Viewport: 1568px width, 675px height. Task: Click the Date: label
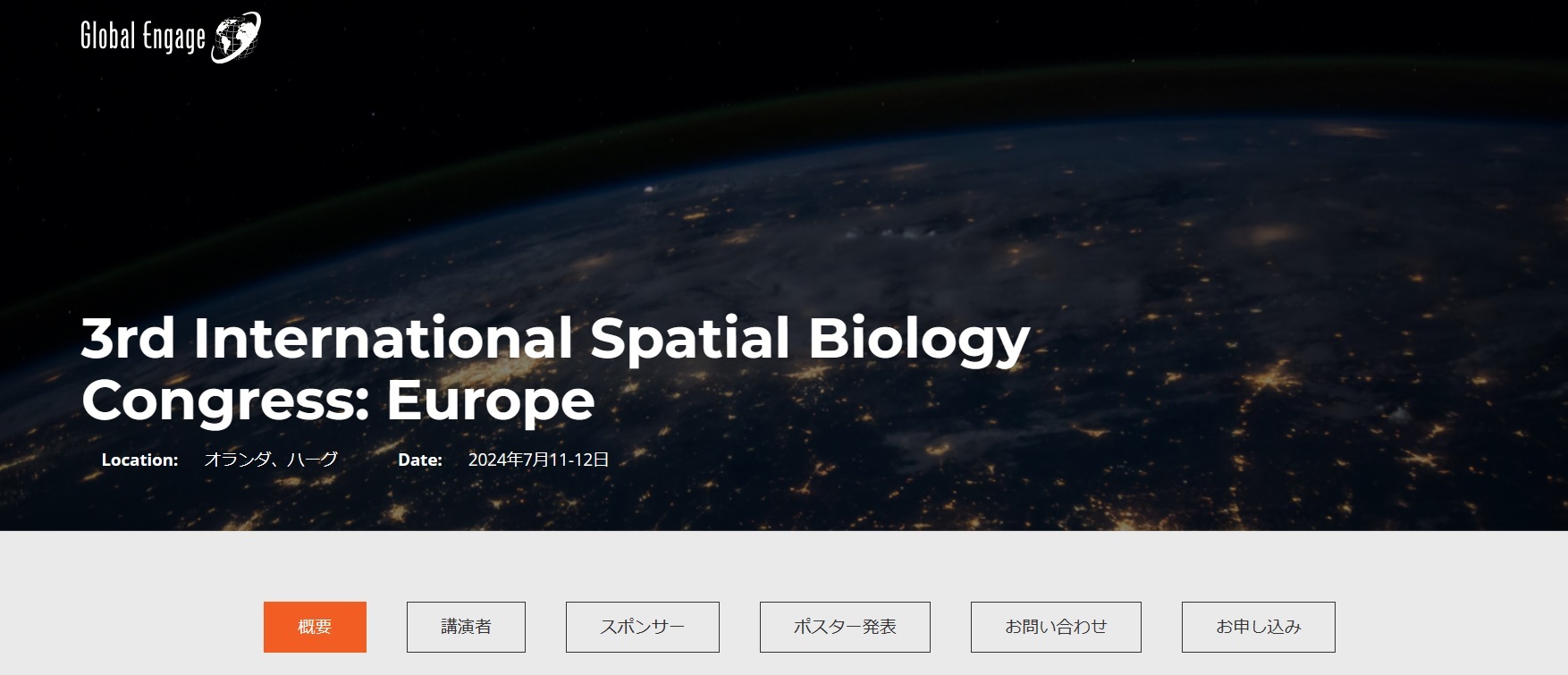click(420, 460)
